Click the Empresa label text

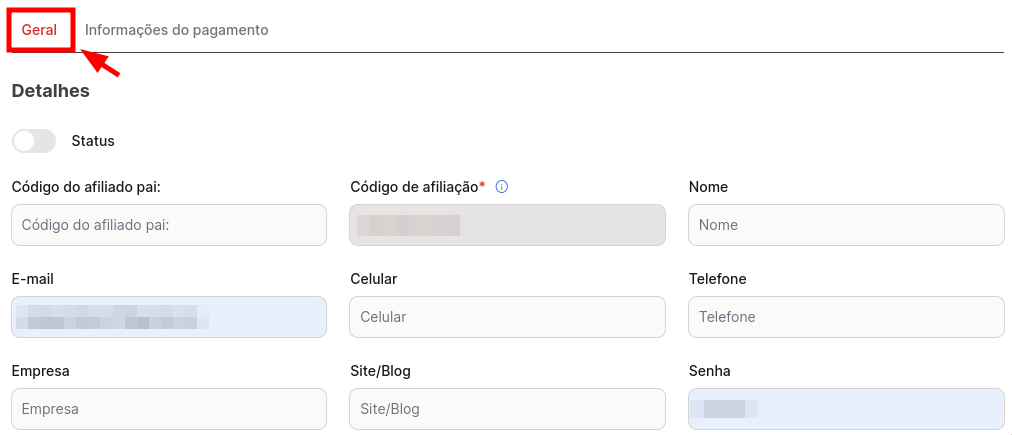tap(41, 371)
